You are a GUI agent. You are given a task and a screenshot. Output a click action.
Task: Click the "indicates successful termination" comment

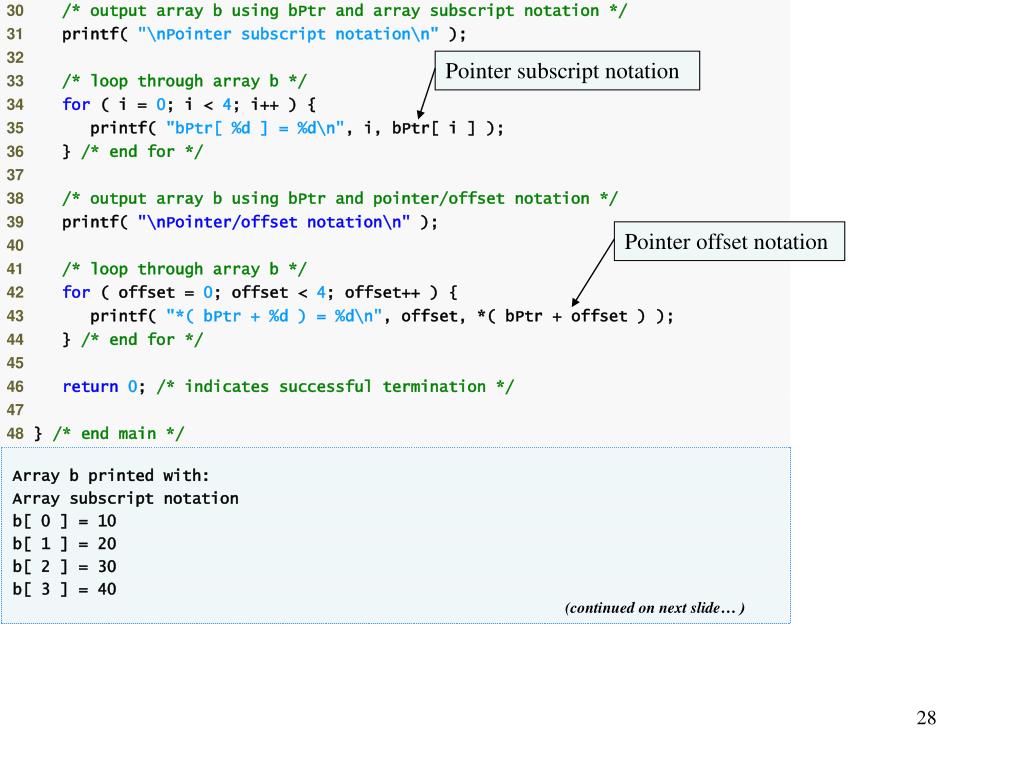click(x=335, y=387)
